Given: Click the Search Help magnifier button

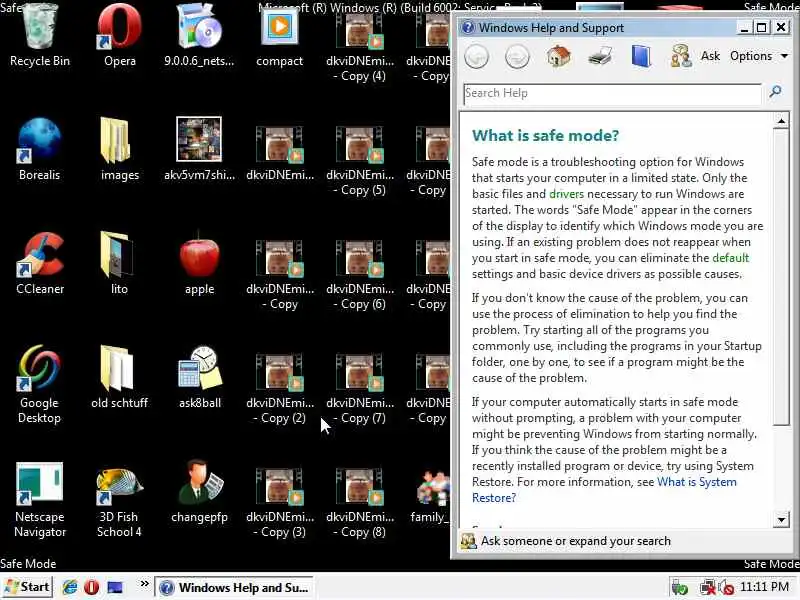Looking at the screenshot, I should coord(776,92).
